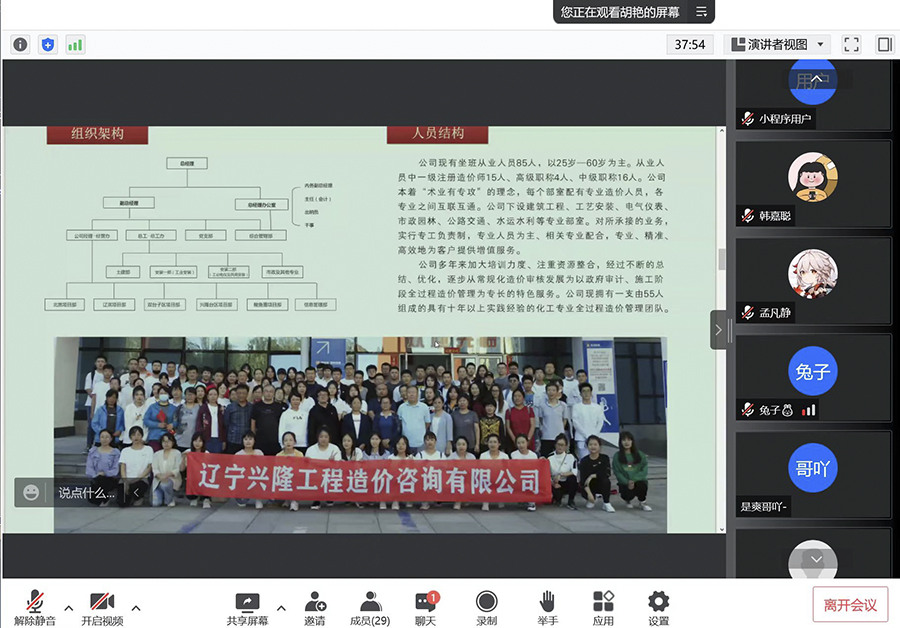Image resolution: width=900 pixels, height=628 pixels.
Task: Click the 离开会议 leave meeting button
Action: [x=850, y=605]
